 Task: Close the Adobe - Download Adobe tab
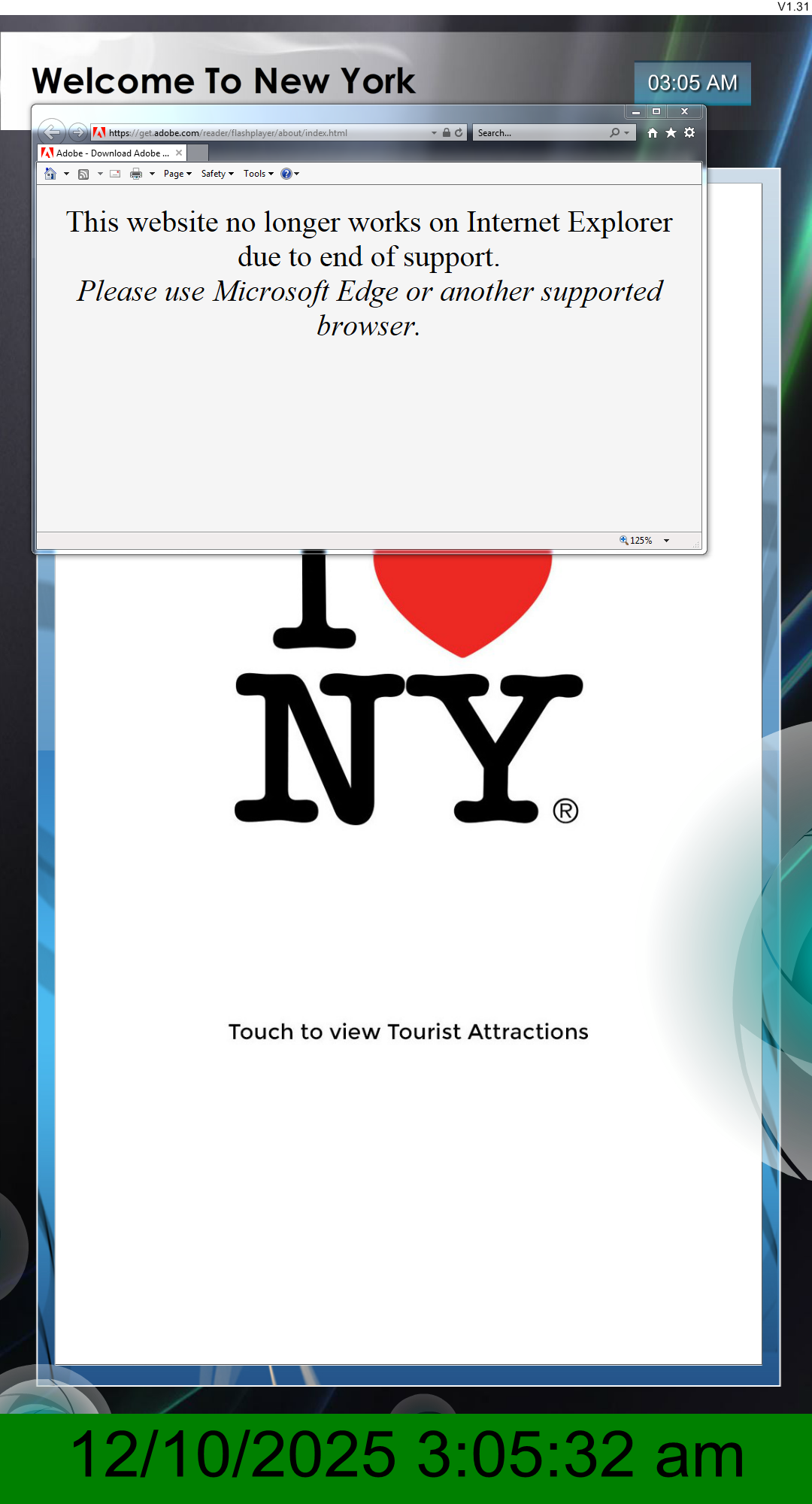tap(179, 153)
